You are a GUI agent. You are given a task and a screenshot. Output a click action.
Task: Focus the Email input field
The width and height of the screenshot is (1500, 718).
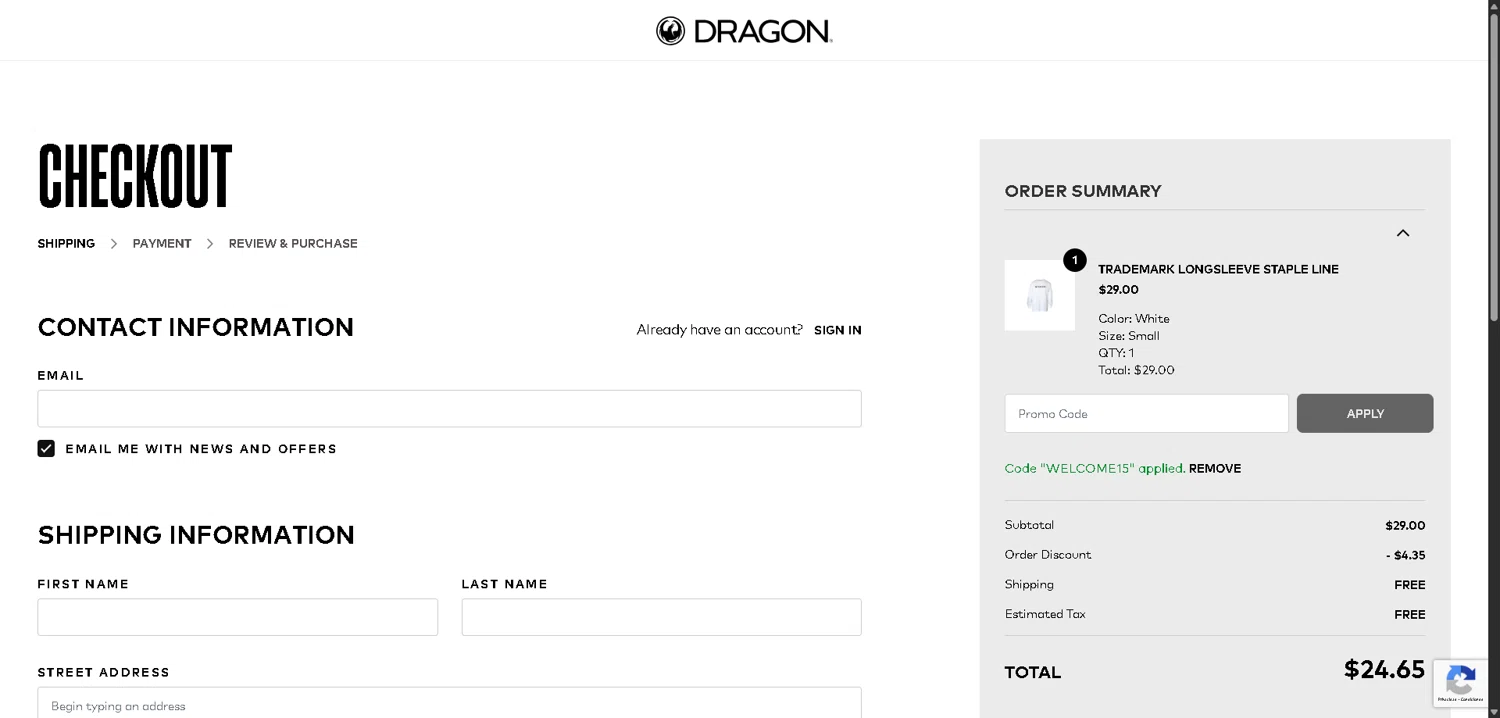click(x=449, y=409)
